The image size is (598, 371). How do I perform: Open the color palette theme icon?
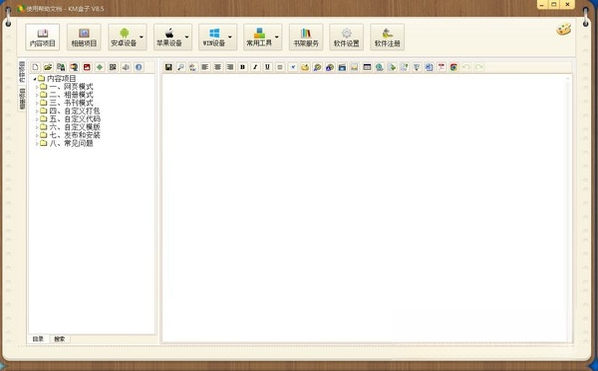point(563,29)
